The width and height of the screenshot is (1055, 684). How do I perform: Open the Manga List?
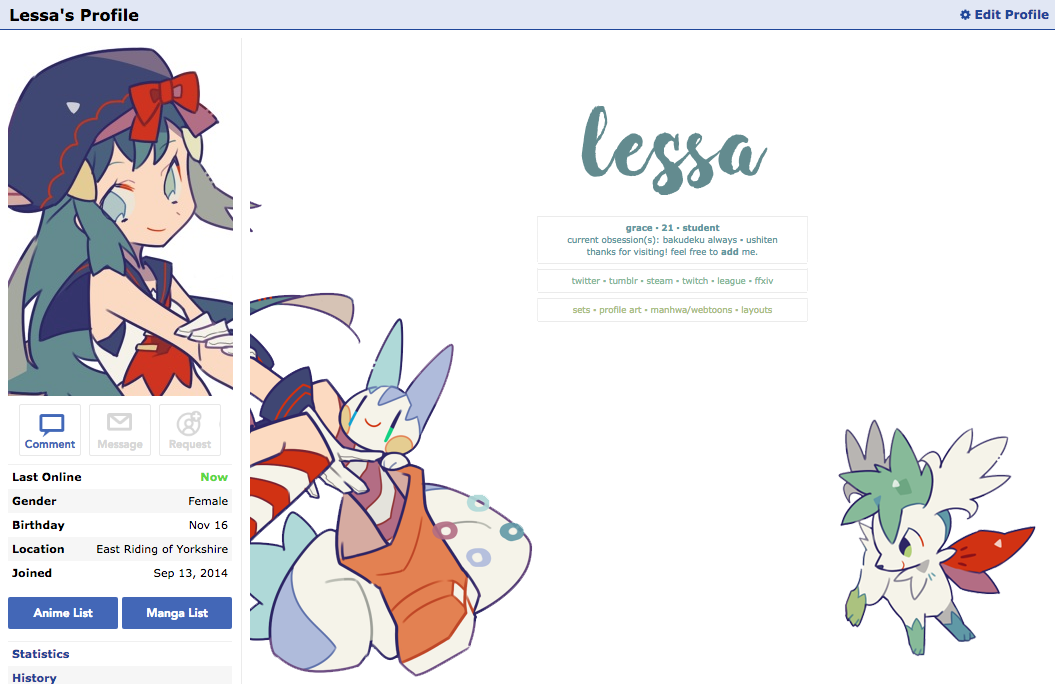177,613
